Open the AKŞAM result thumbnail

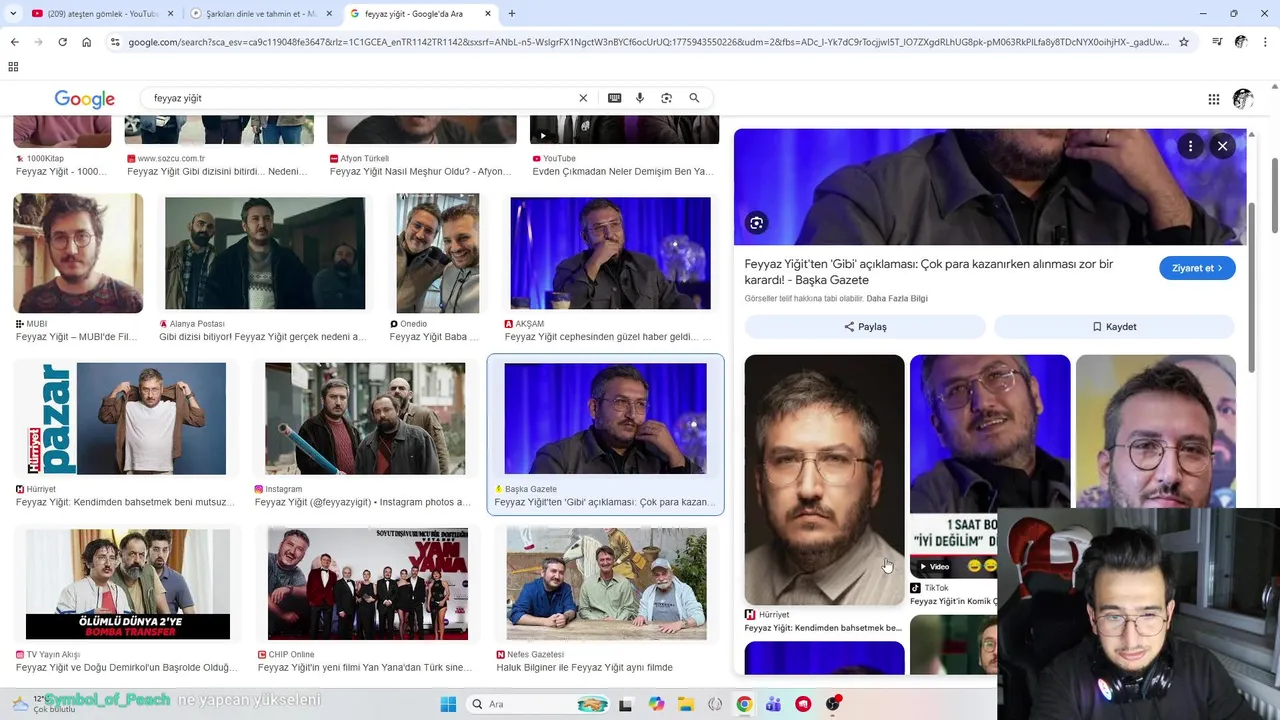pos(610,253)
